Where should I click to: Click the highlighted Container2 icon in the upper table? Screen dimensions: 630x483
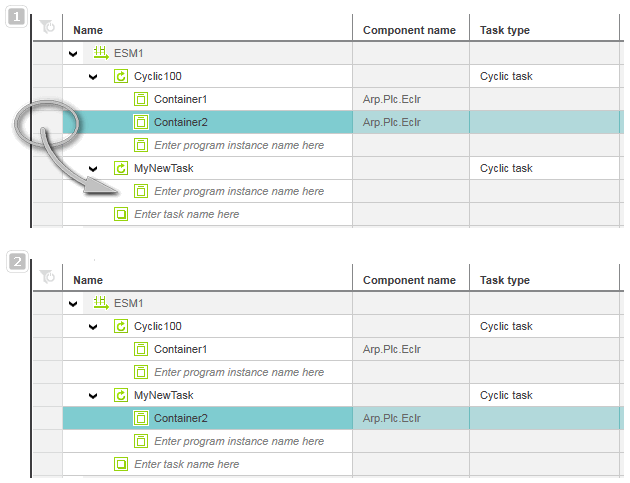point(141,122)
